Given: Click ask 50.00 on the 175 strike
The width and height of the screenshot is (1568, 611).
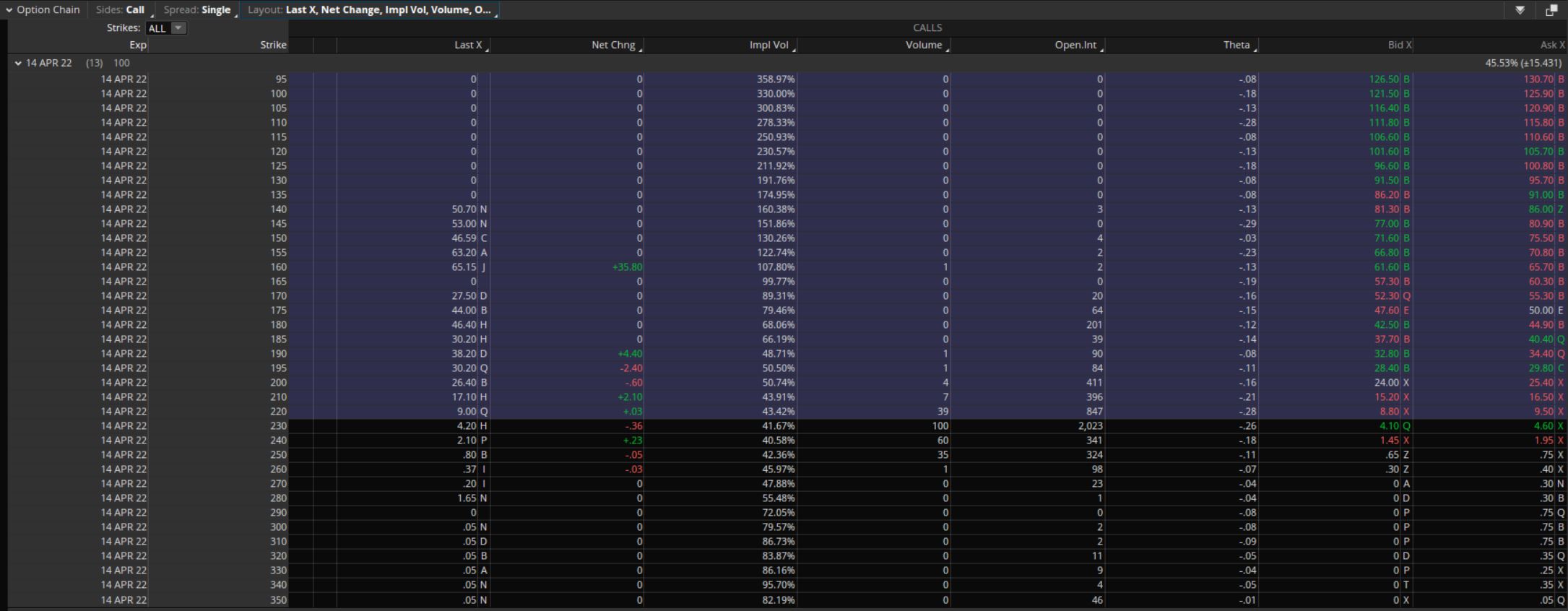Looking at the screenshot, I should click(1541, 311).
